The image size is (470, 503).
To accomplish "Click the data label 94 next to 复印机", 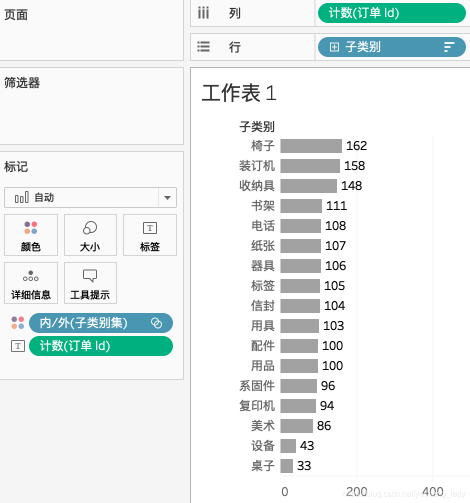I will tap(327, 406).
